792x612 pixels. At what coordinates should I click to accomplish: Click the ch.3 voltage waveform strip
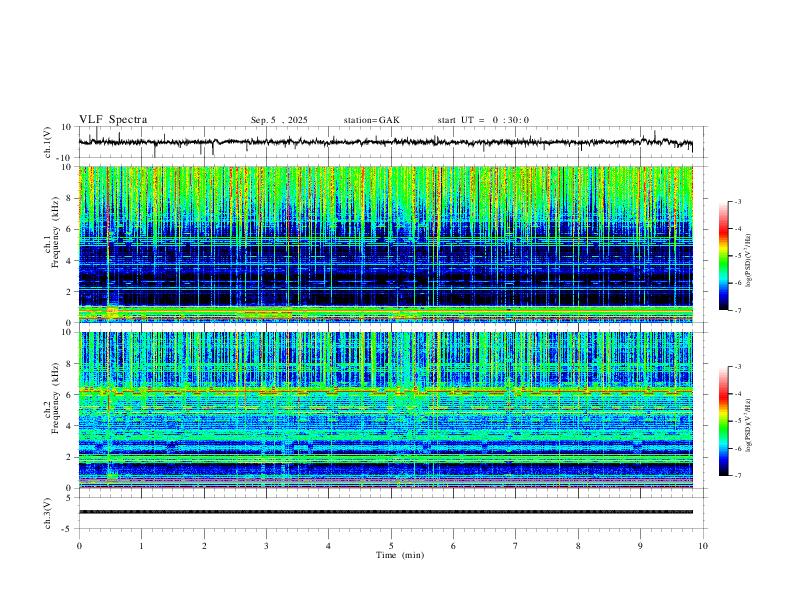tap(386, 512)
